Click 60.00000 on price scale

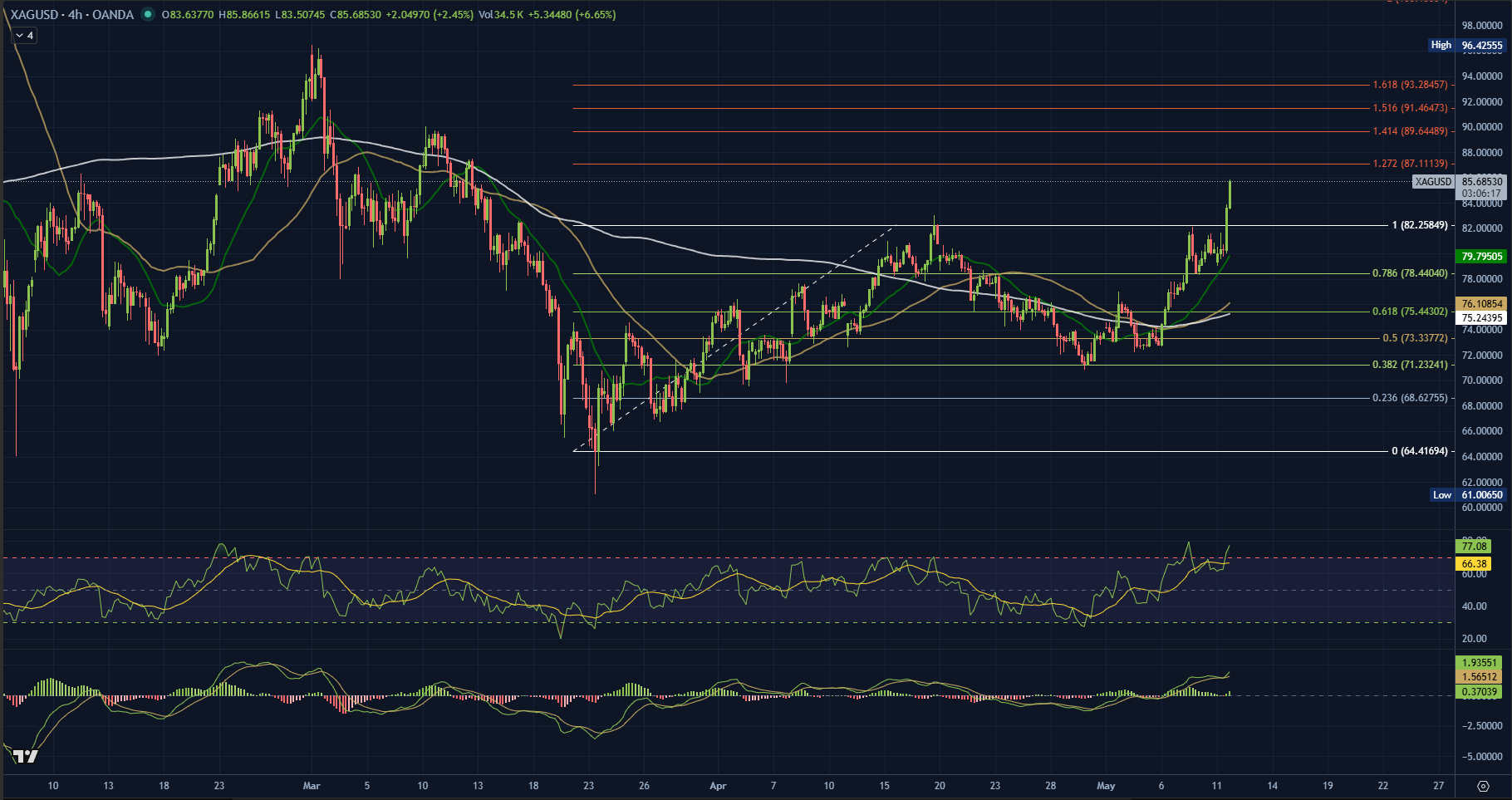[x=1482, y=507]
